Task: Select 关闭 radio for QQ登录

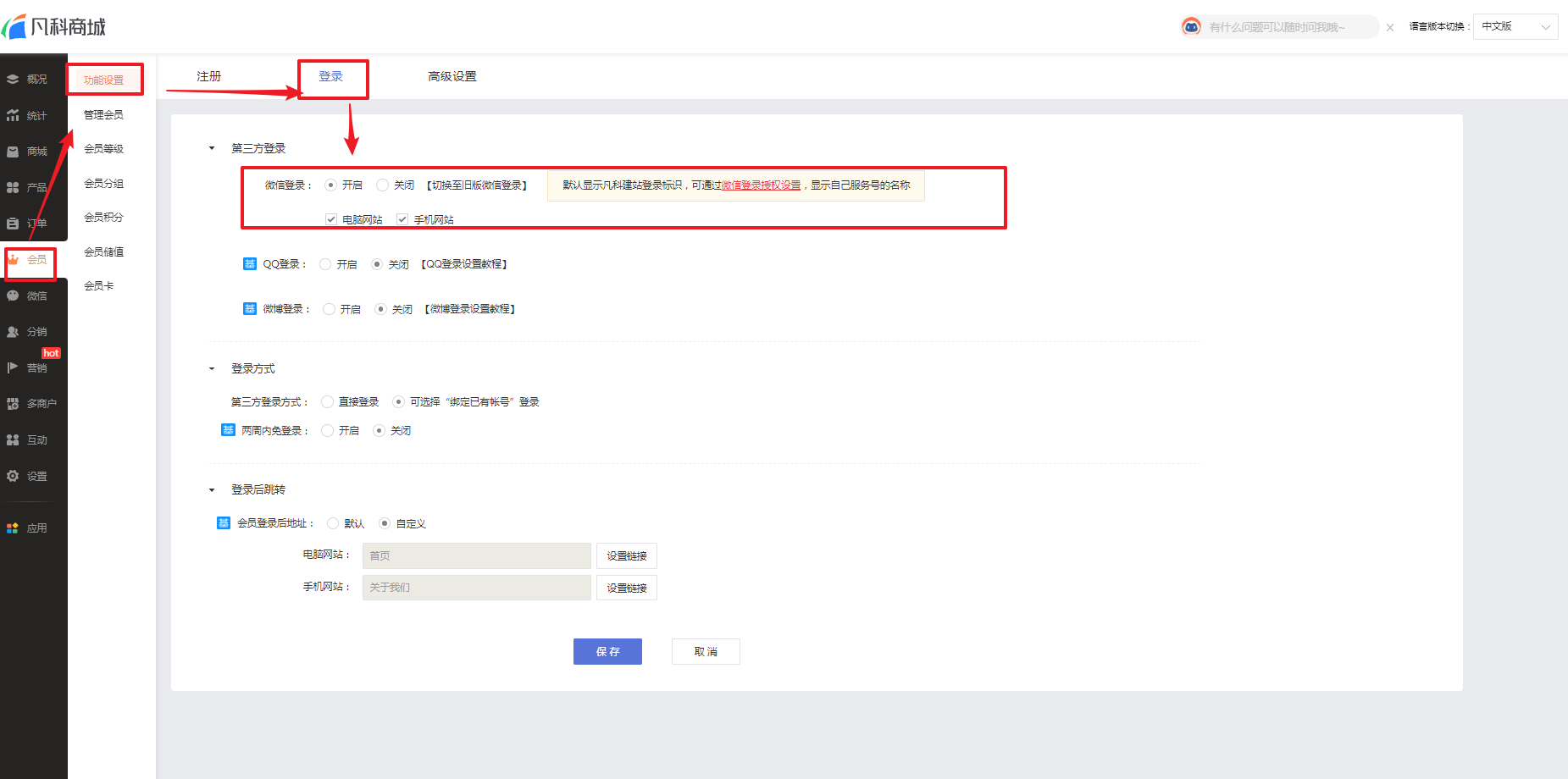Action: pos(377,264)
